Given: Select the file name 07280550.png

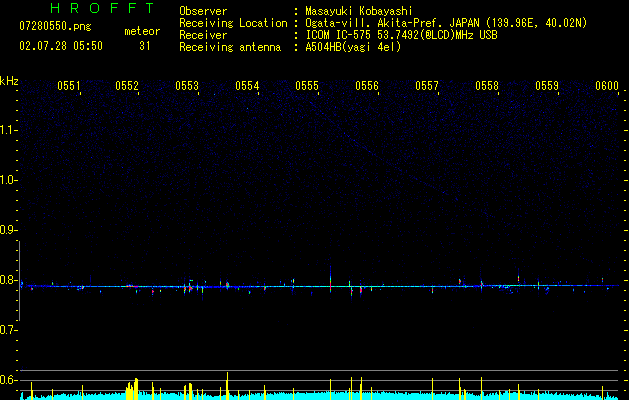Looking at the screenshot, I should [x=55, y=27].
